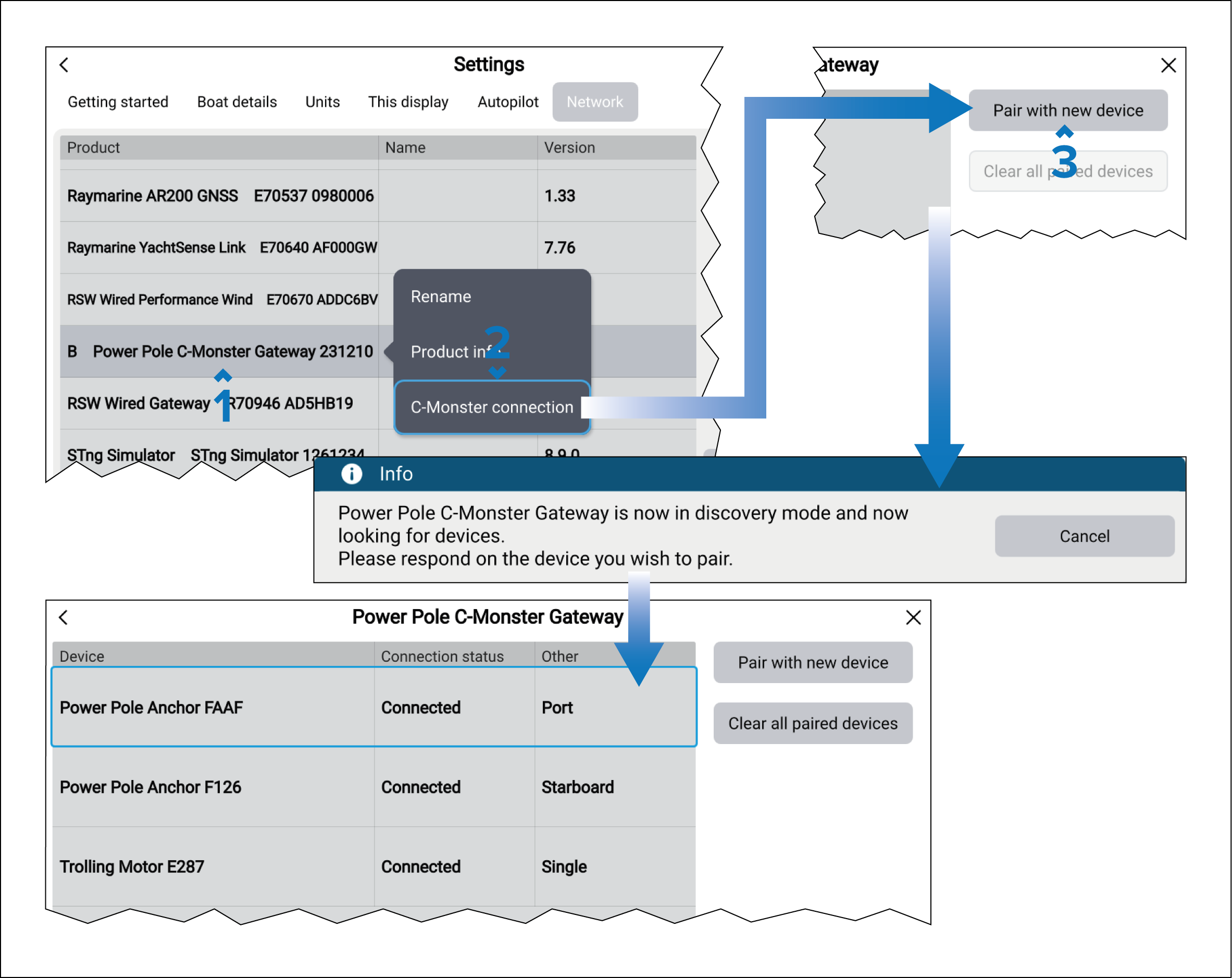
Task: Select C-Monster connection menu entry
Action: (x=491, y=407)
